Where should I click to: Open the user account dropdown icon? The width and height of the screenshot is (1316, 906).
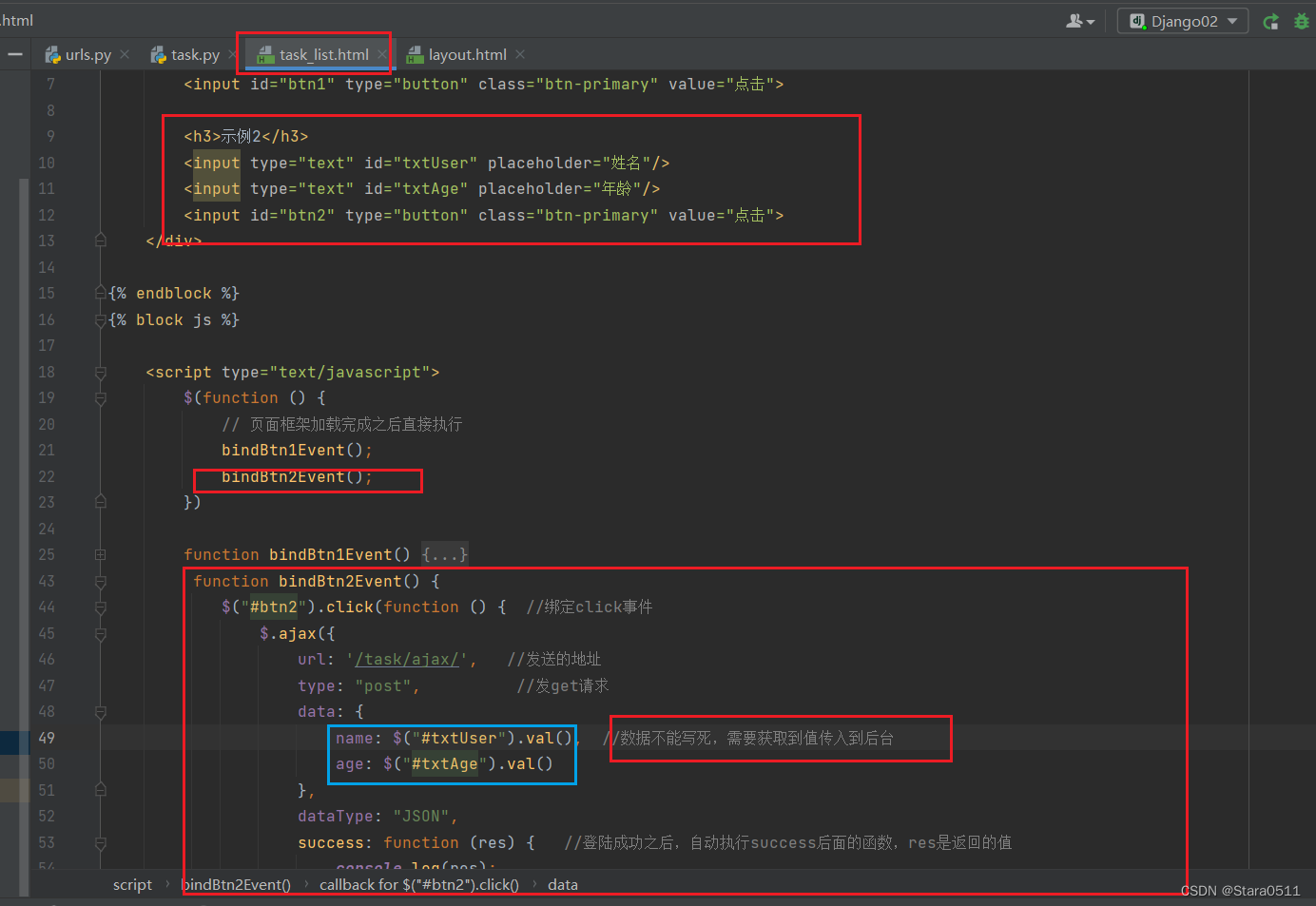coord(1080,21)
